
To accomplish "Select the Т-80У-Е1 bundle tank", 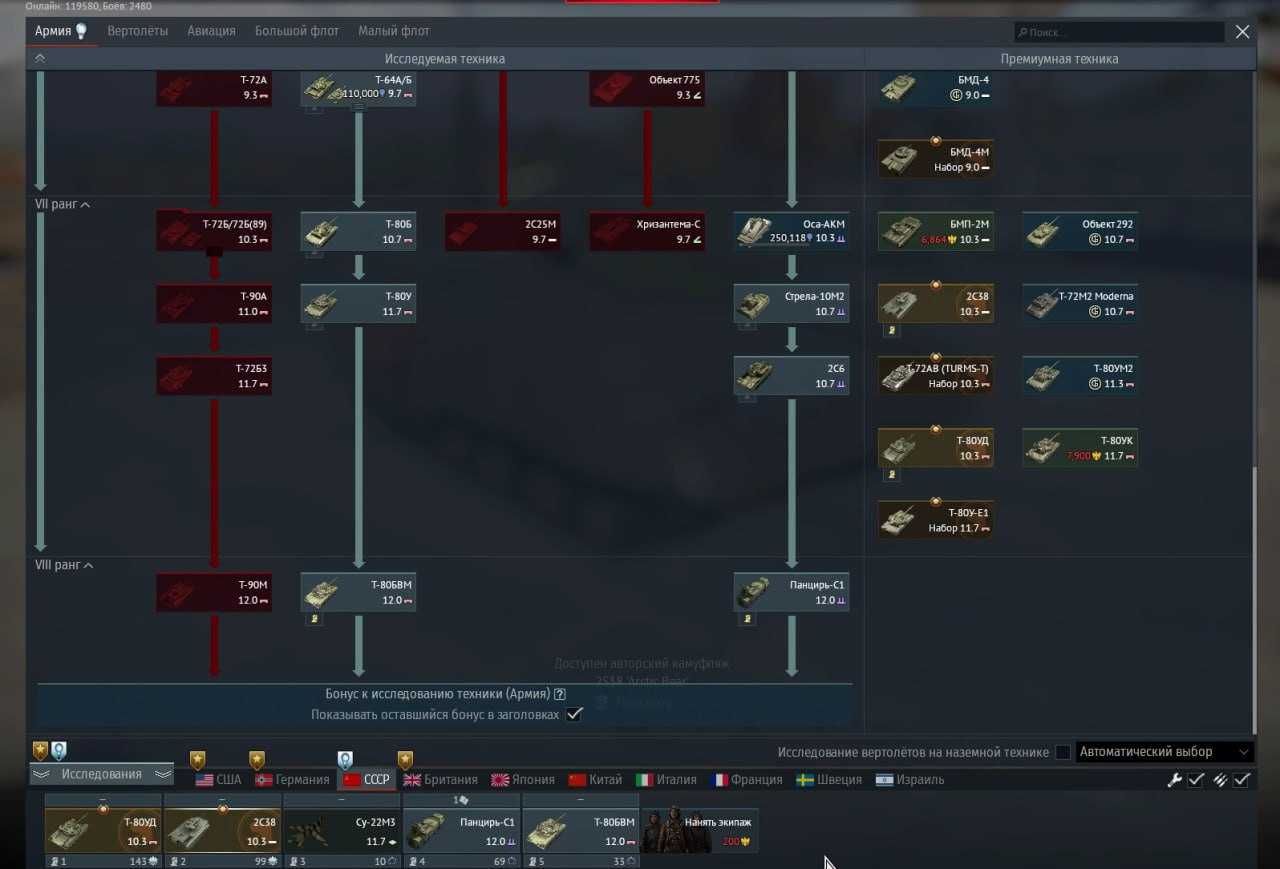I will [936, 520].
